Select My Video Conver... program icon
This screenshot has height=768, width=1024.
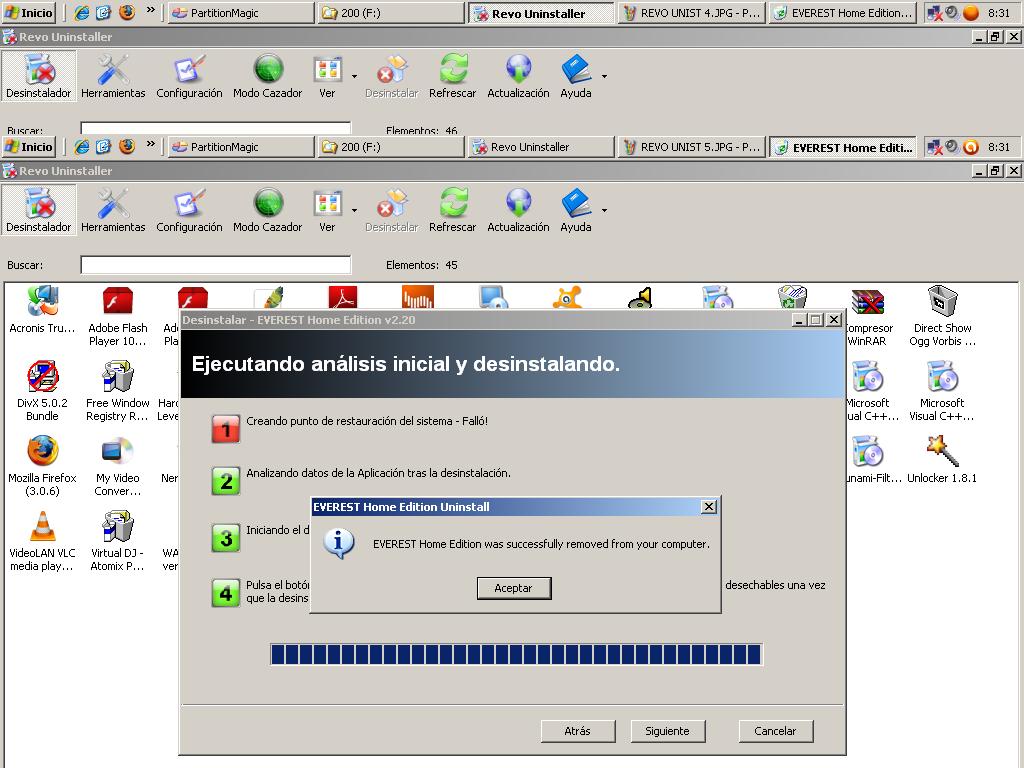click(118, 467)
